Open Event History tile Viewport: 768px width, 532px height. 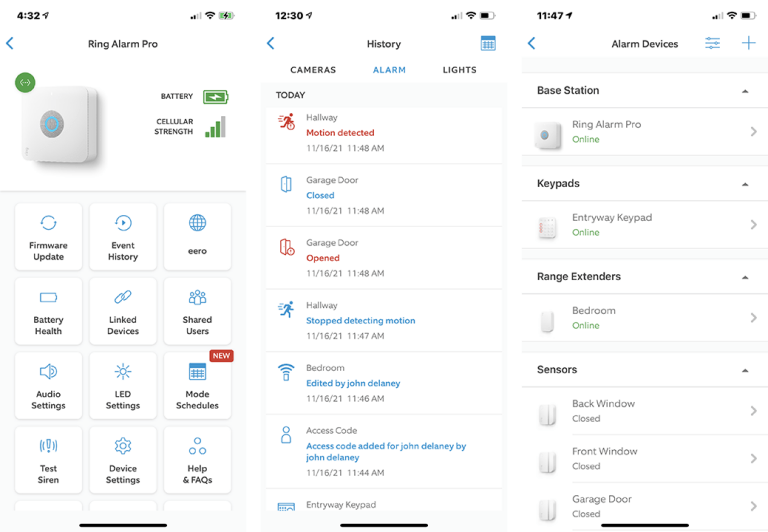click(123, 237)
